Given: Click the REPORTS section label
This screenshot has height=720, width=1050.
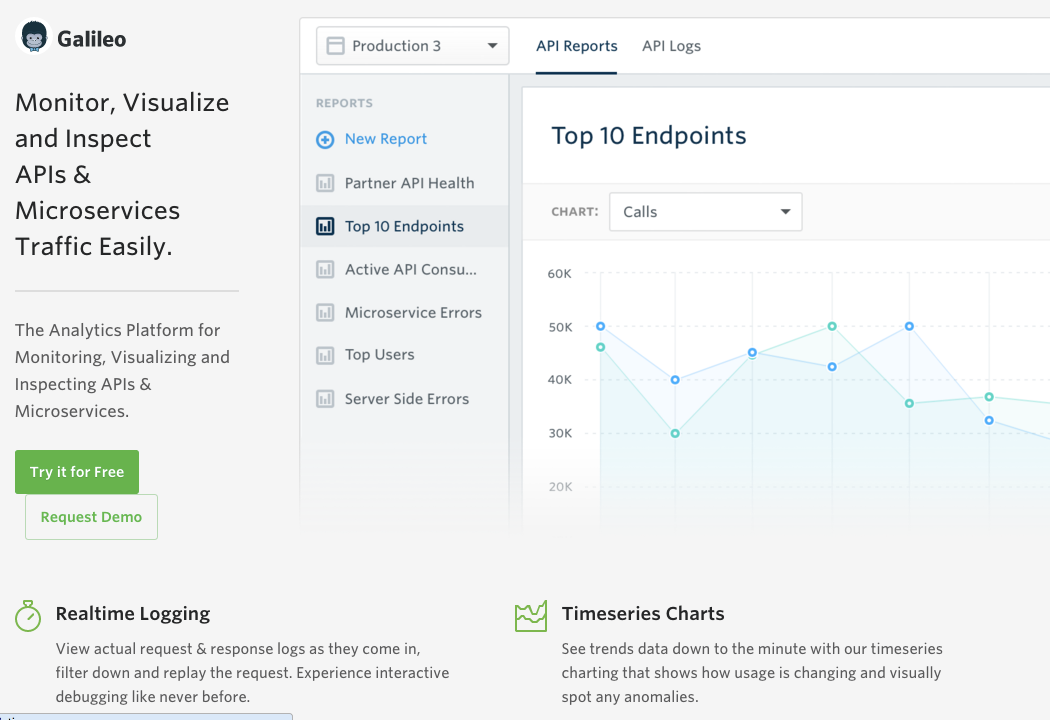Looking at the screenshot, I should (344, 103).
